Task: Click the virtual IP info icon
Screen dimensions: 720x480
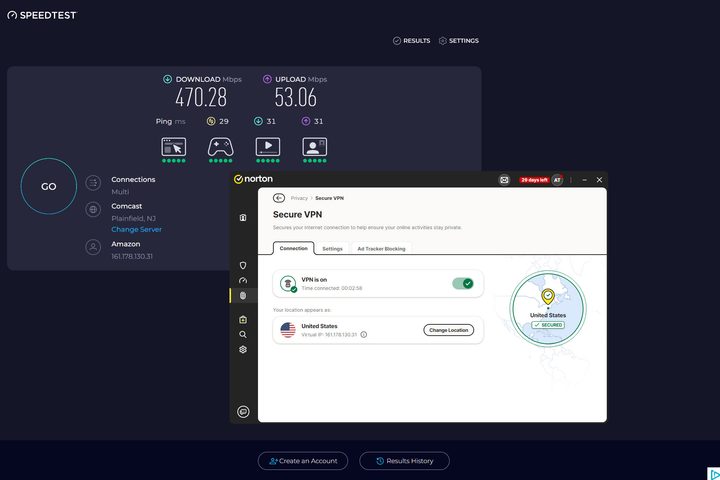Action: click(364, 334)
